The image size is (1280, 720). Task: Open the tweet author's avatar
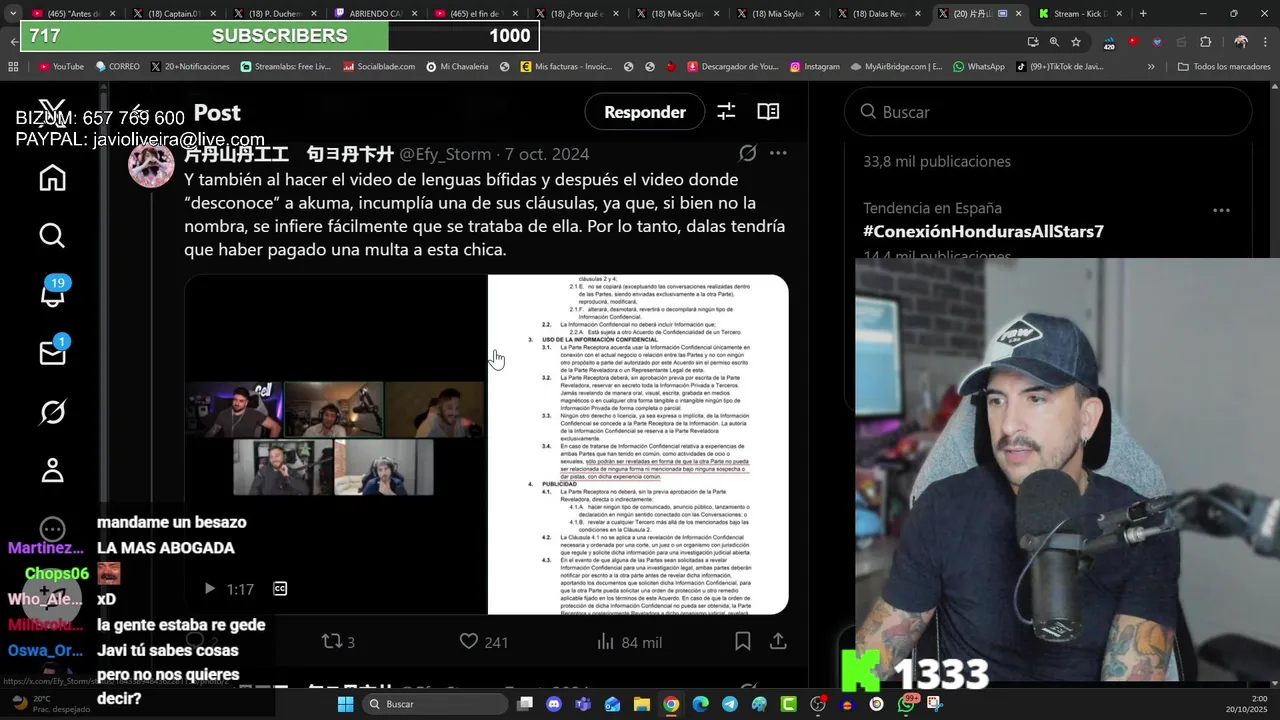click(151, 164)
